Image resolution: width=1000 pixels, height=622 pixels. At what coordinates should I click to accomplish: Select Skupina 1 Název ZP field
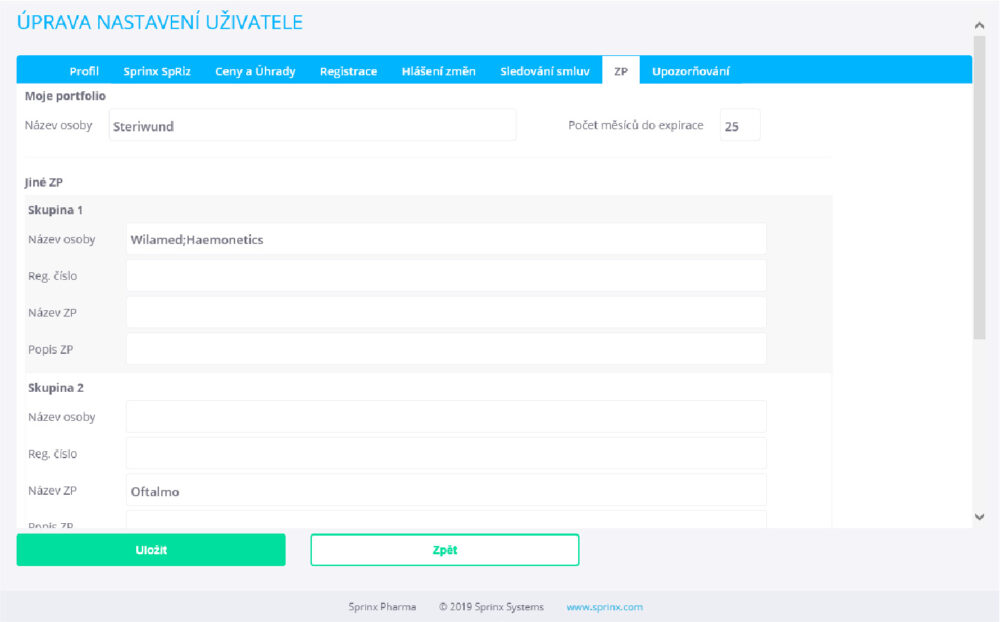[x=446, y=312]
